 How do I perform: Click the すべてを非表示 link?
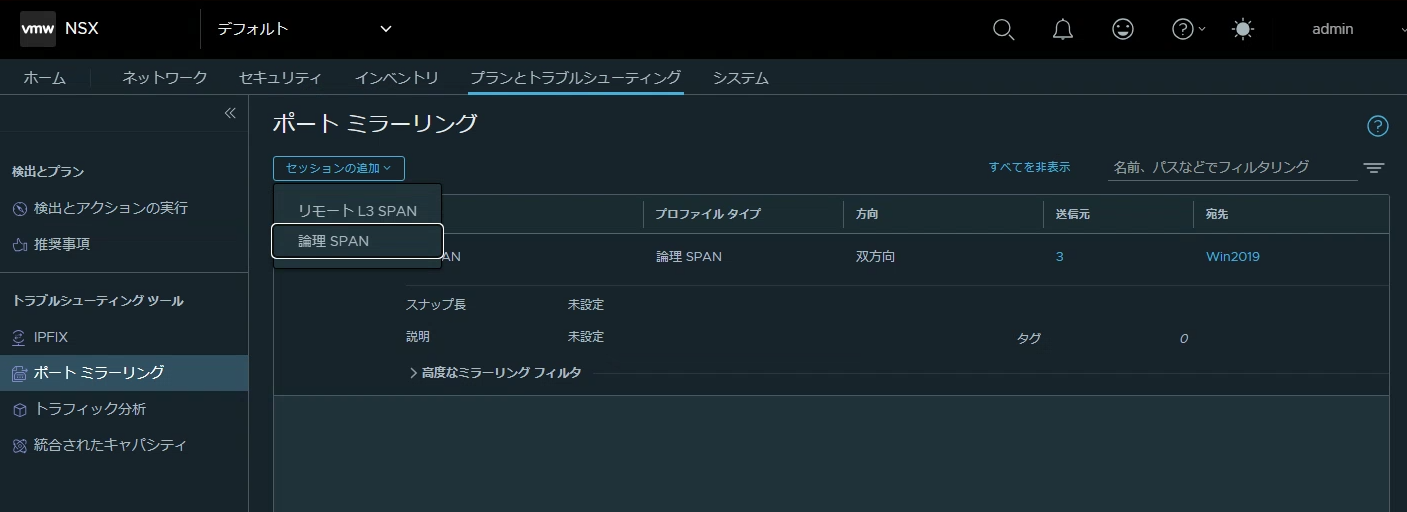tap(1030, 167)
